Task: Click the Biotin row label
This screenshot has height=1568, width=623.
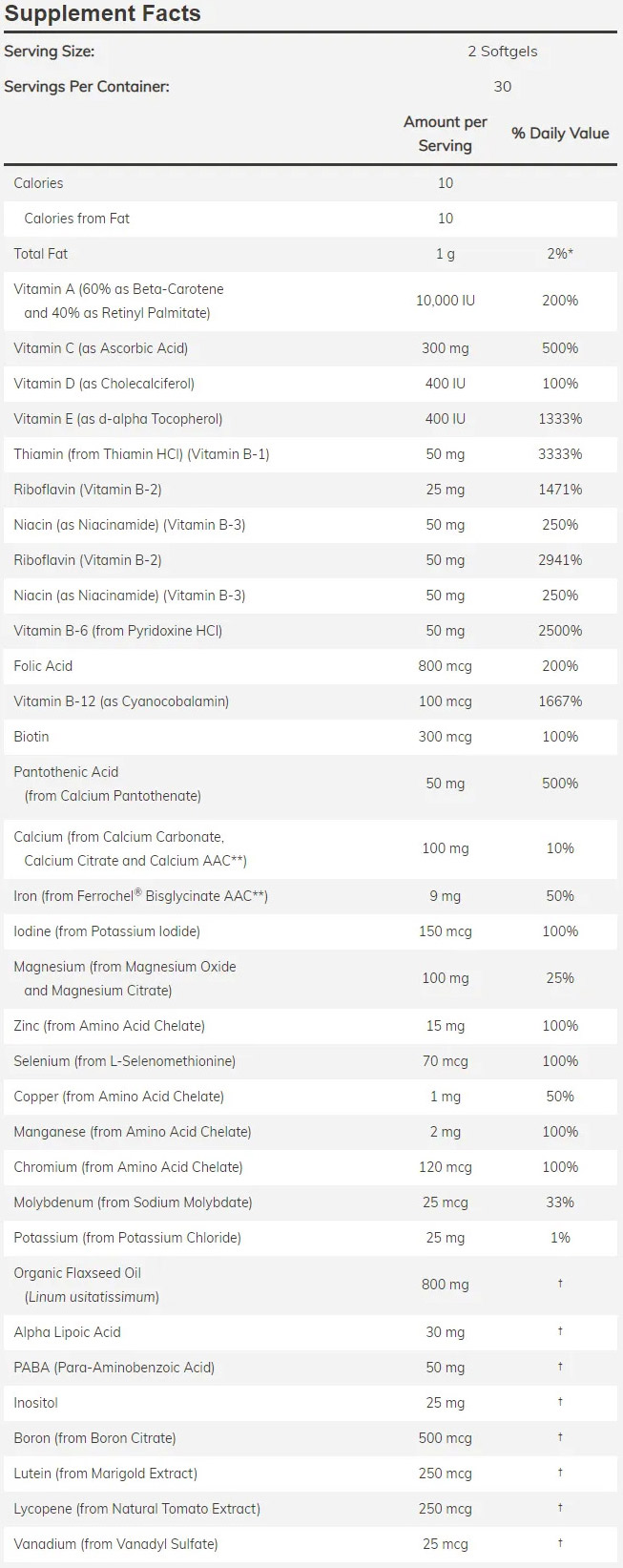Action: click(31, 737)
